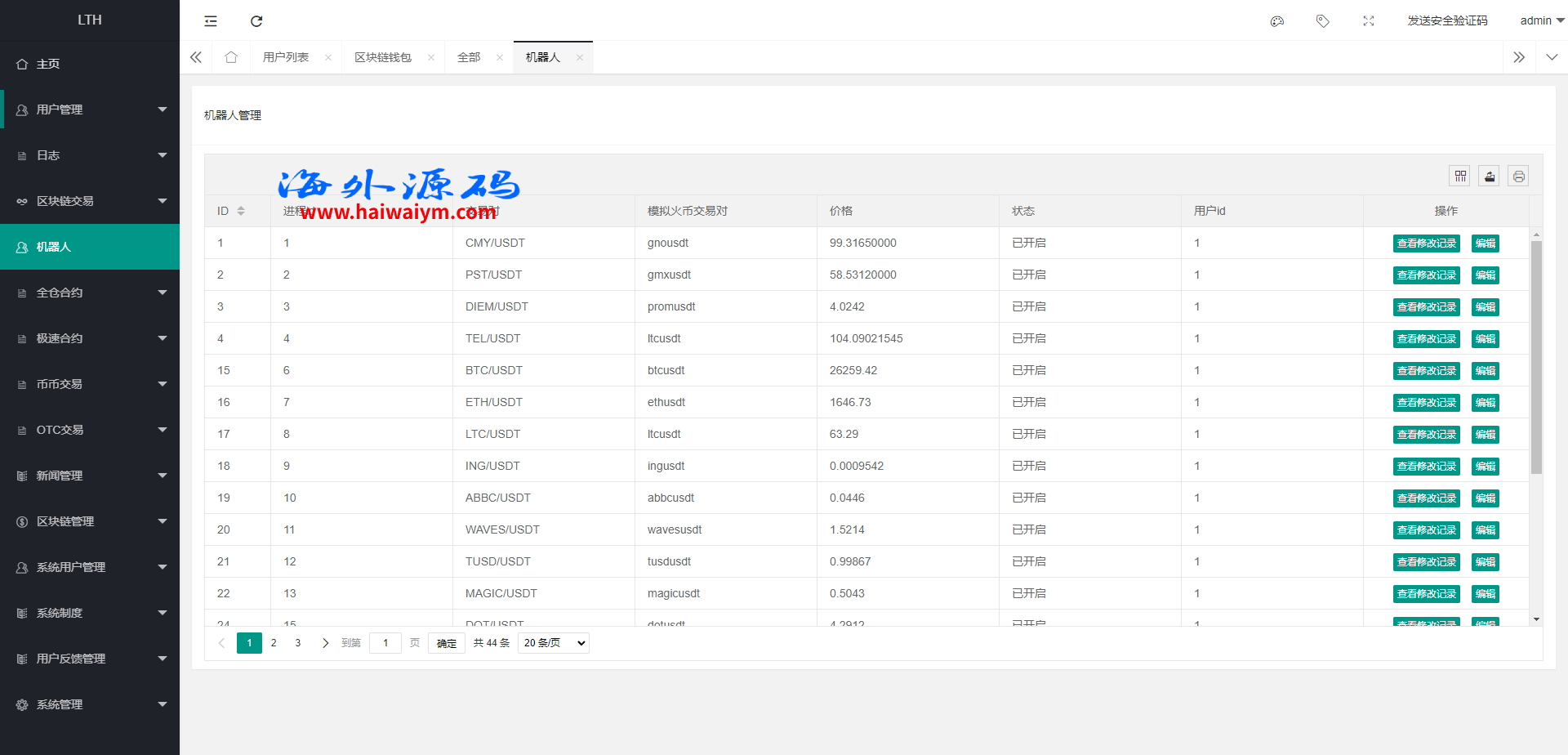
Task: Open the admin account dropdown
Action: pos(1541,21)
